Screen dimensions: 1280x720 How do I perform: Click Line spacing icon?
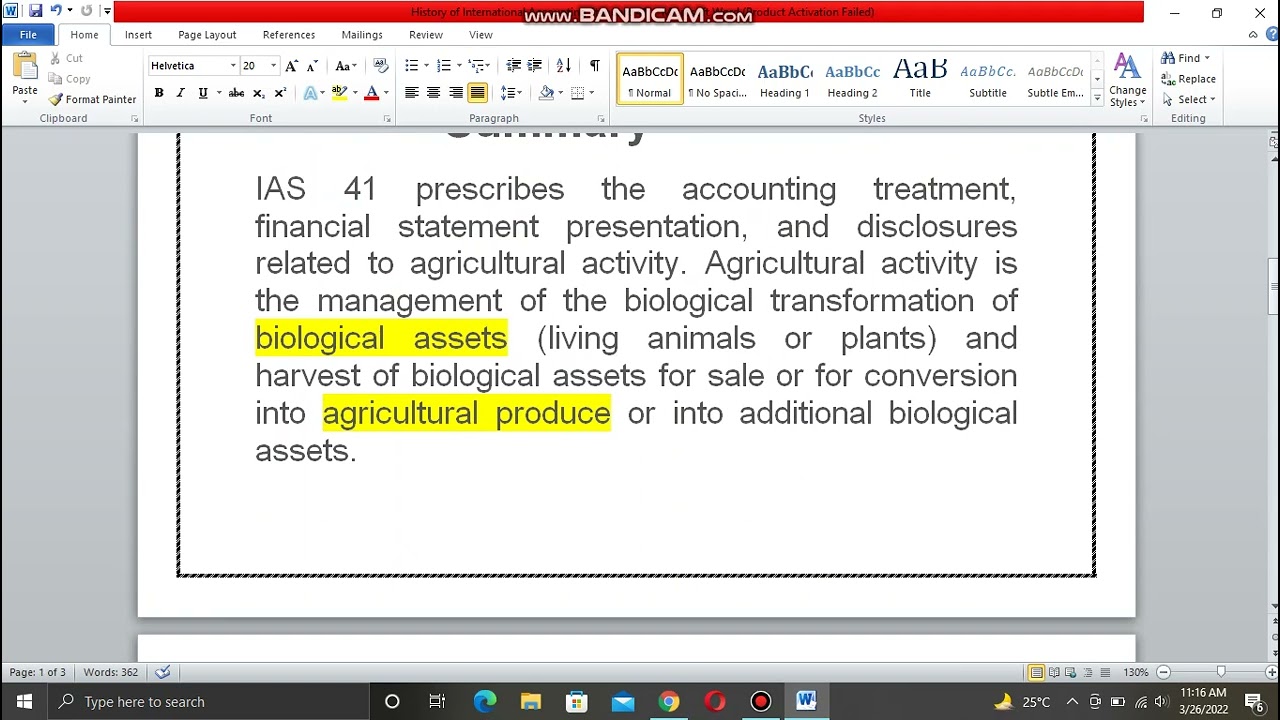pyautogui.click(x=508, y=93)
